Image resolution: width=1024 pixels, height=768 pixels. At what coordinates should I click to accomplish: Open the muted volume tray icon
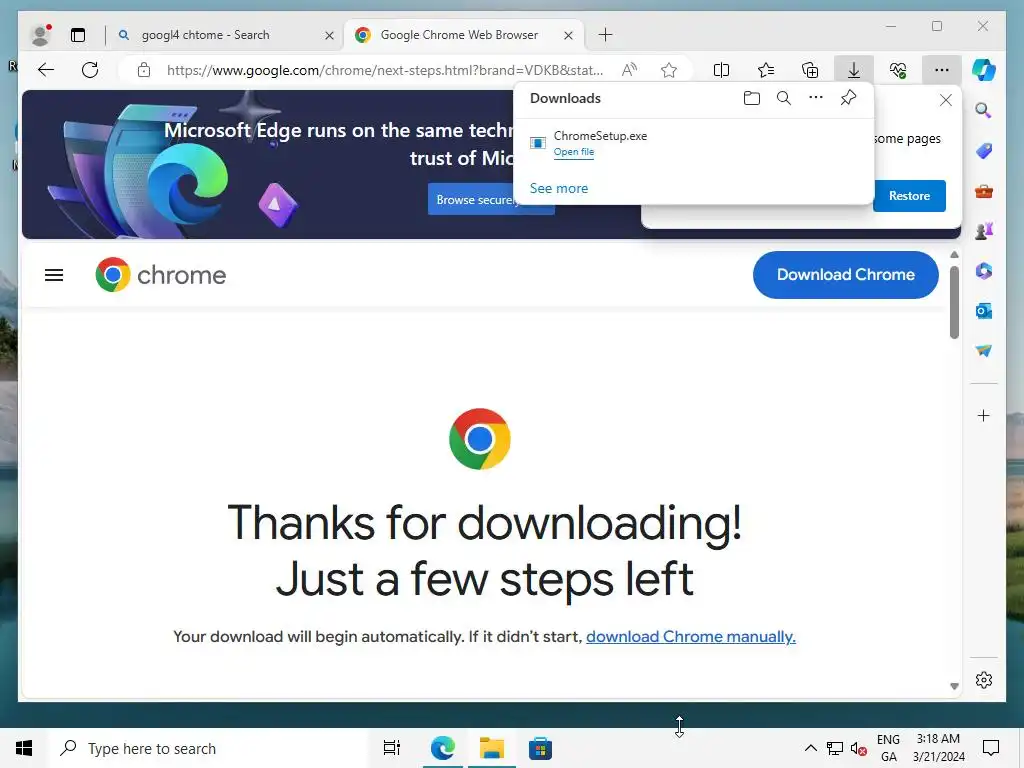tap(858, 748)
